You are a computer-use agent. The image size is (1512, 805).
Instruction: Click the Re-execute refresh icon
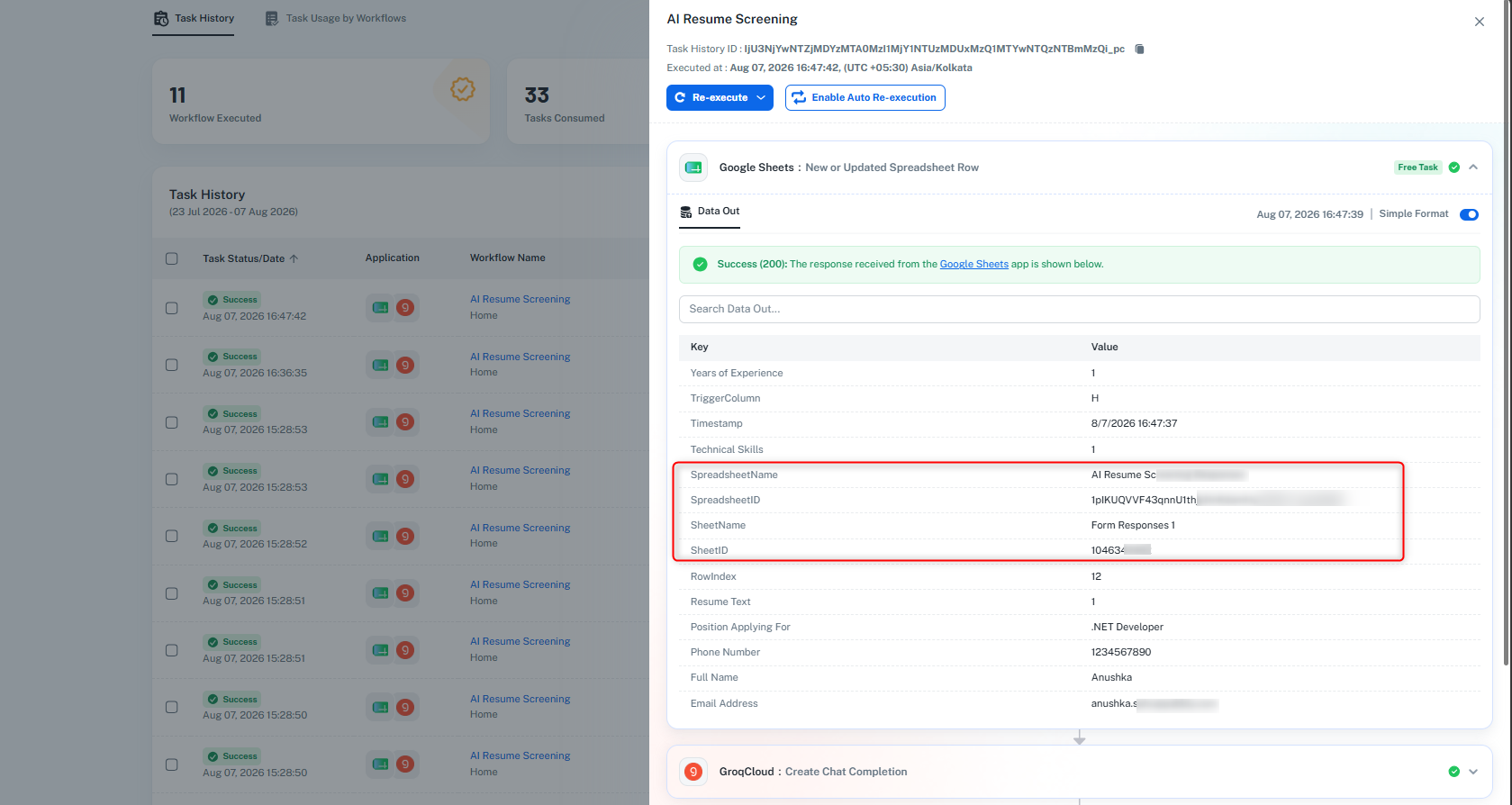click(x=680, y=97)
